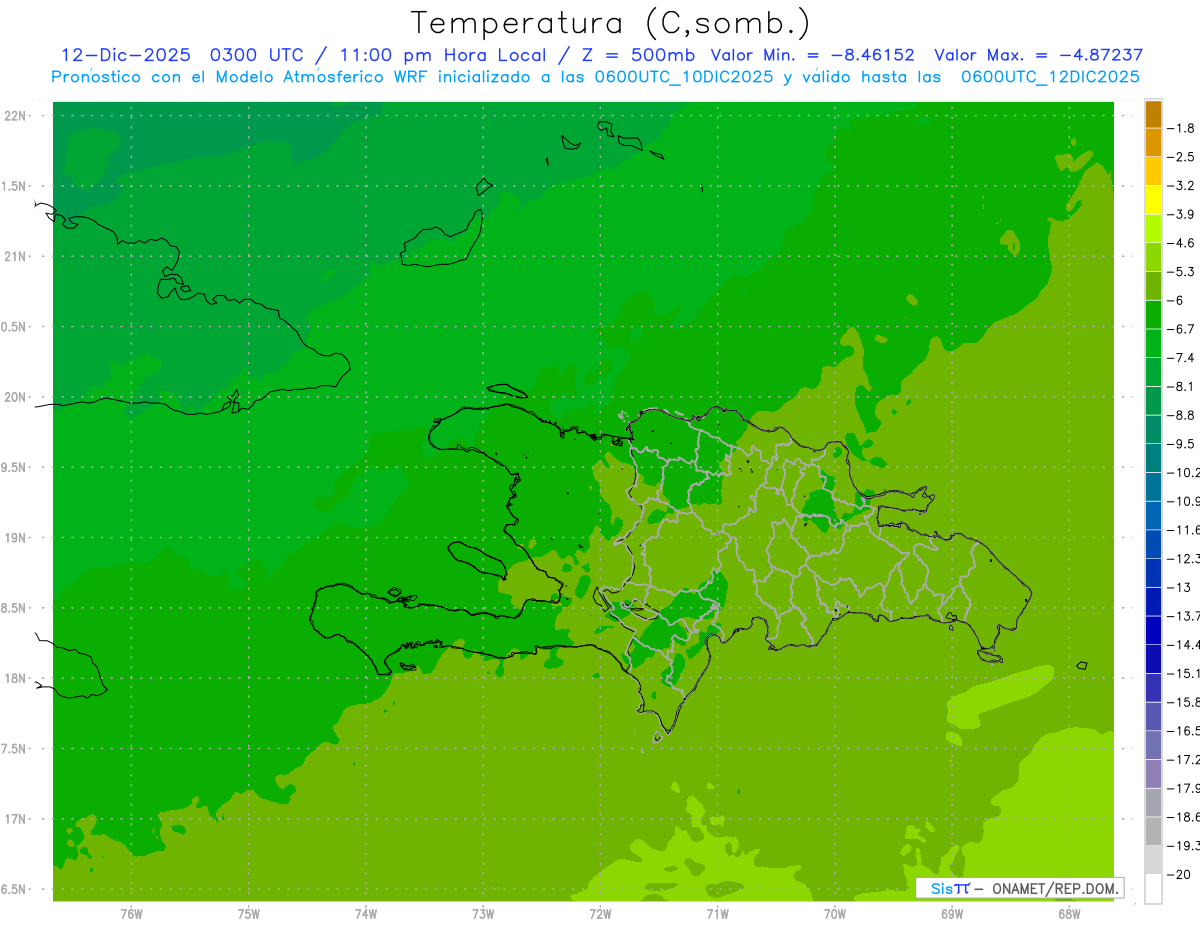1200x927 pixels.
Task: Click the purple swatch between -17.2 and -17.9
Action: 1153,774
